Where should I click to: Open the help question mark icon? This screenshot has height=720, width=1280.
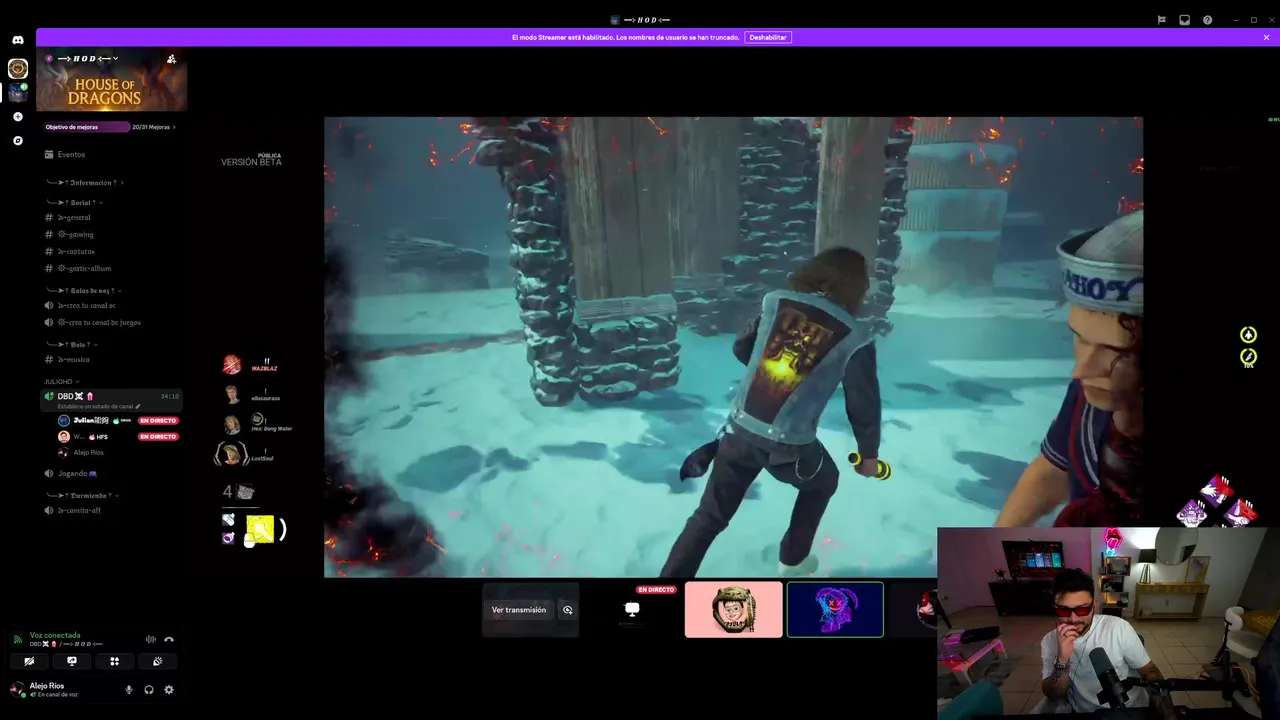pyautogui.click(x=1208, y=20)
